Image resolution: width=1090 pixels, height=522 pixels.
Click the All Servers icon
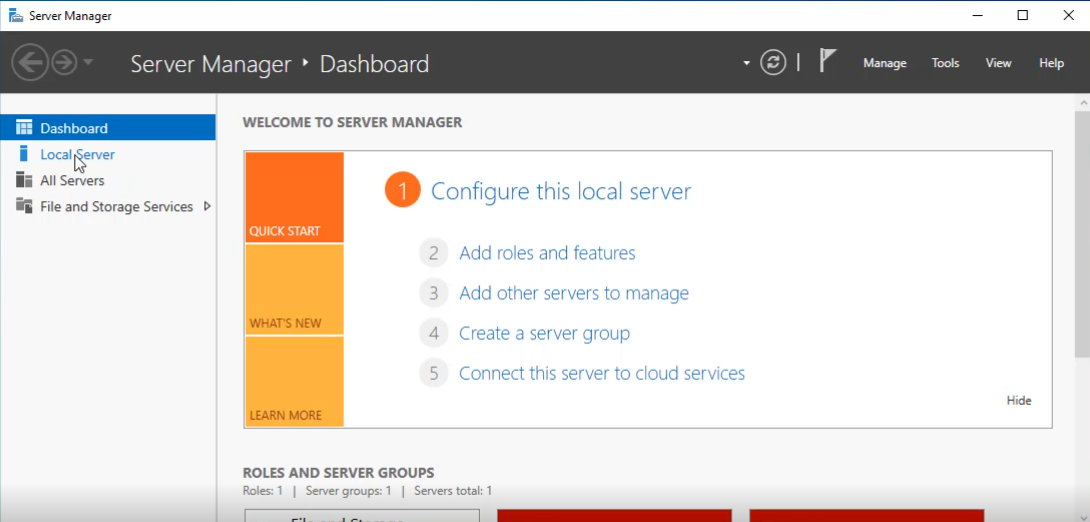pyautogui.click(x=24, y=180)
